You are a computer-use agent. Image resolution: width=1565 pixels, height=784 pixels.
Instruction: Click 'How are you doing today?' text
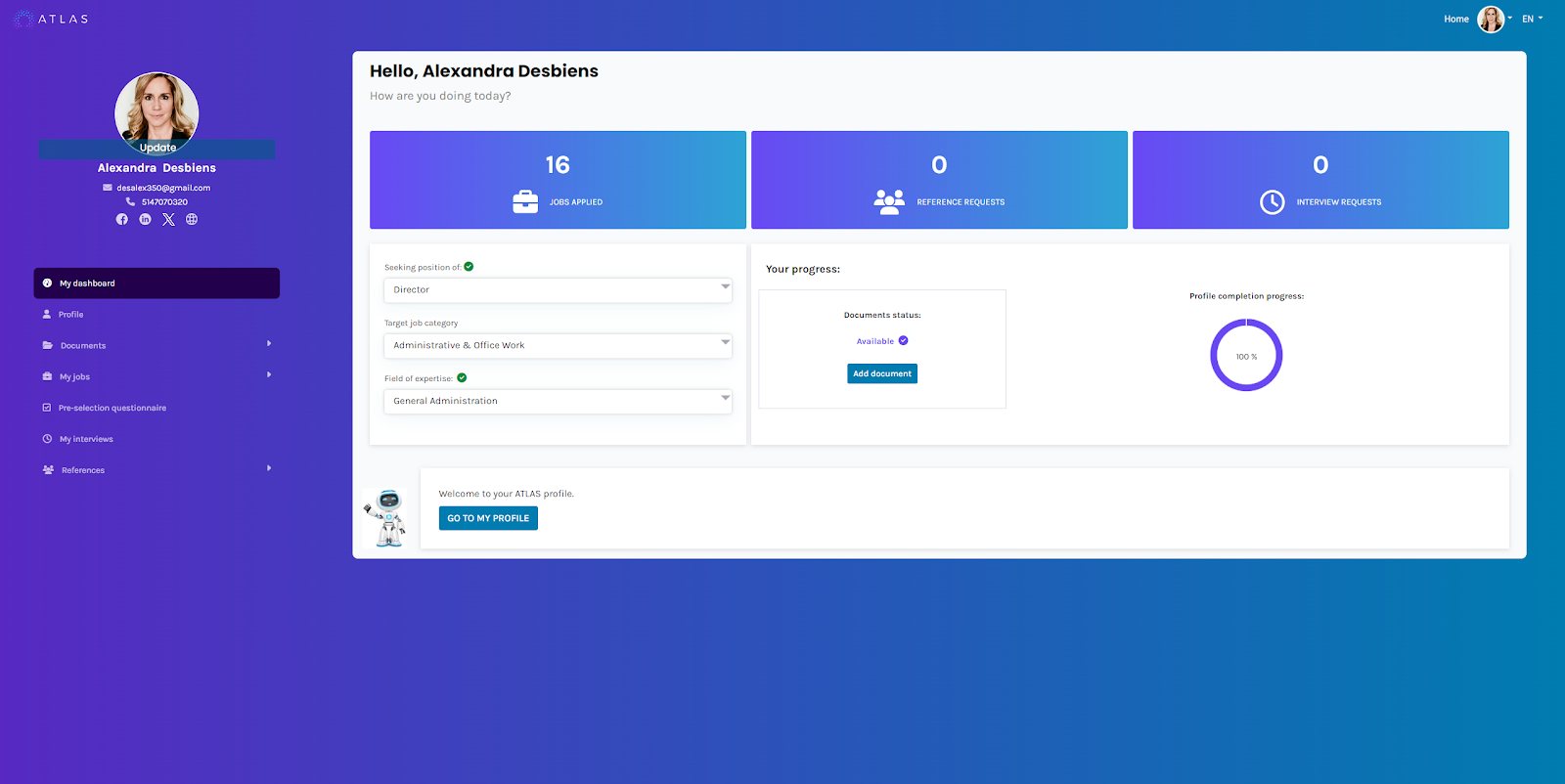click(440, 96)
